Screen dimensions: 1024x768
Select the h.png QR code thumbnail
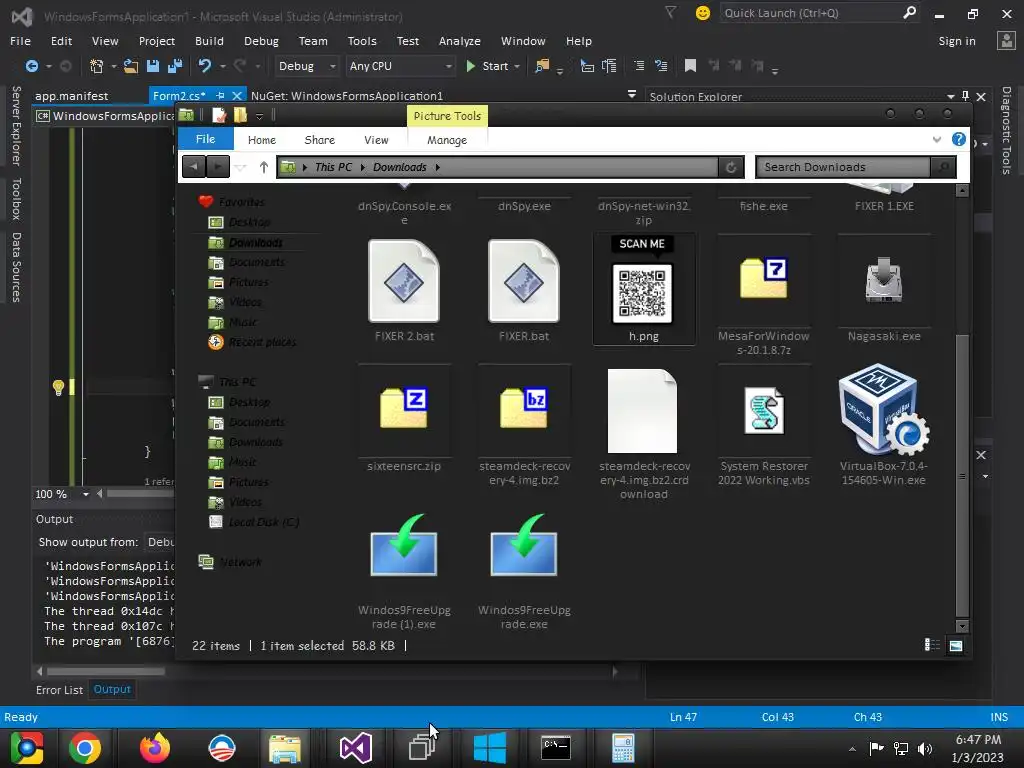[x=643, y=289]
